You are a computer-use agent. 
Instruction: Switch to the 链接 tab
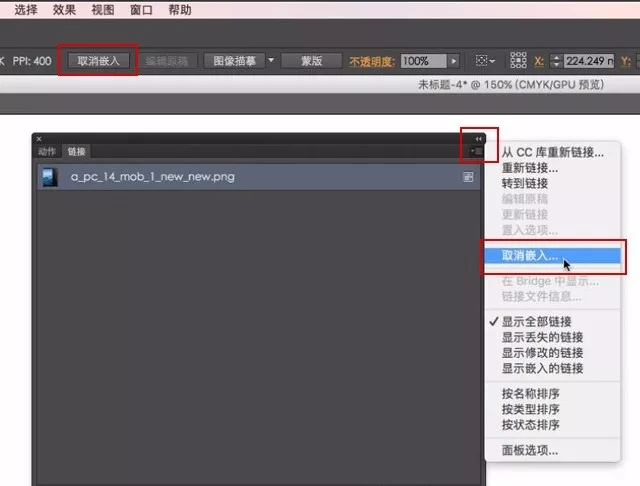pos(76,152)
